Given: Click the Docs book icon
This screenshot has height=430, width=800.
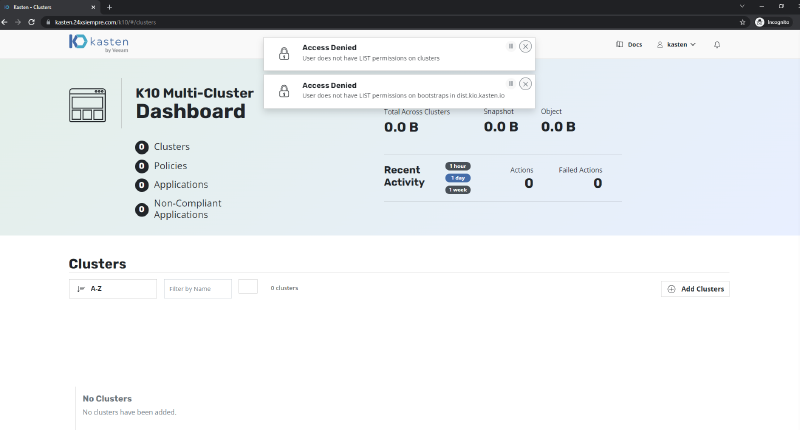Looking at the screenshot, I should coord(619,44).
